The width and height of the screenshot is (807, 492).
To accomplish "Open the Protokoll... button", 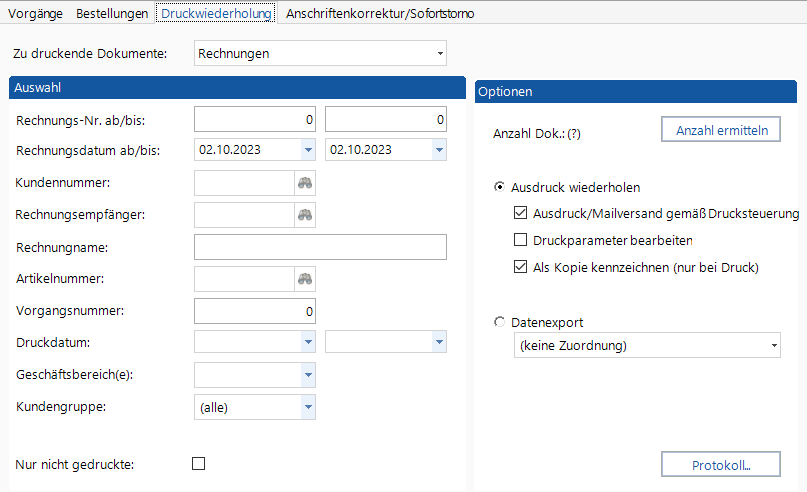I will point(721,465).
